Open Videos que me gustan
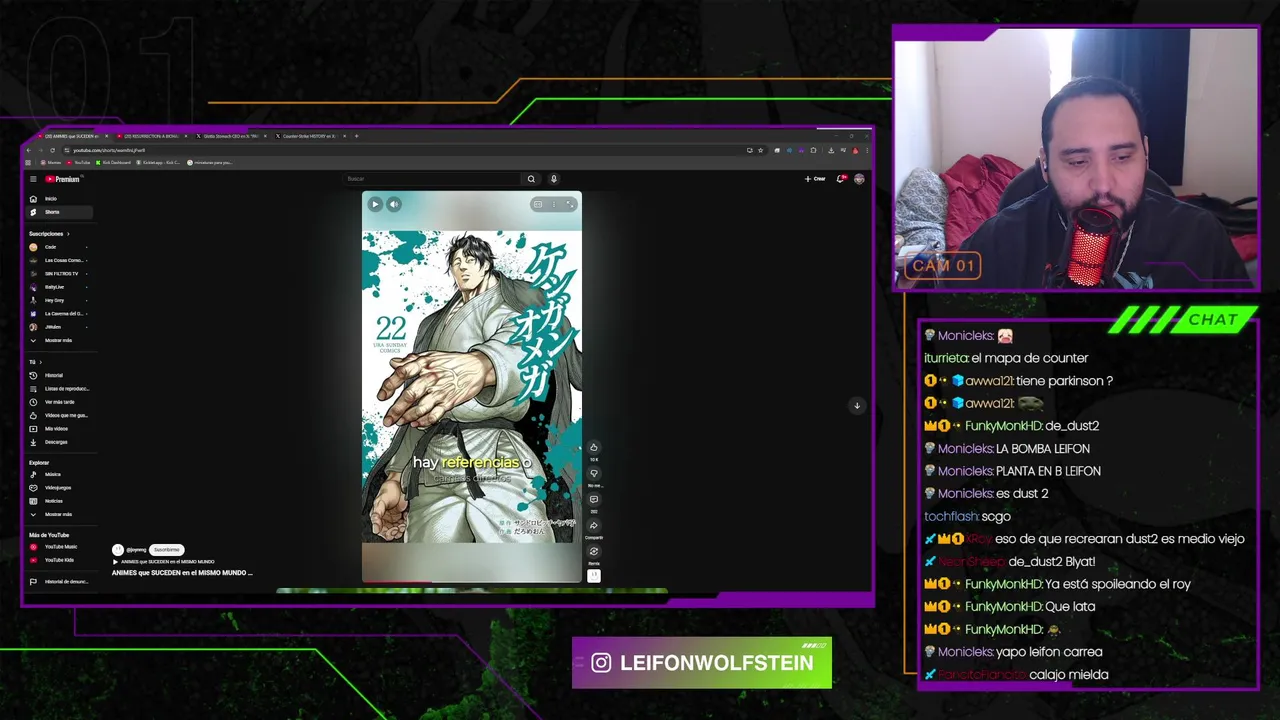Image resolution: width=1280 pixels, height=720 pixels. (x=59, y=415)
